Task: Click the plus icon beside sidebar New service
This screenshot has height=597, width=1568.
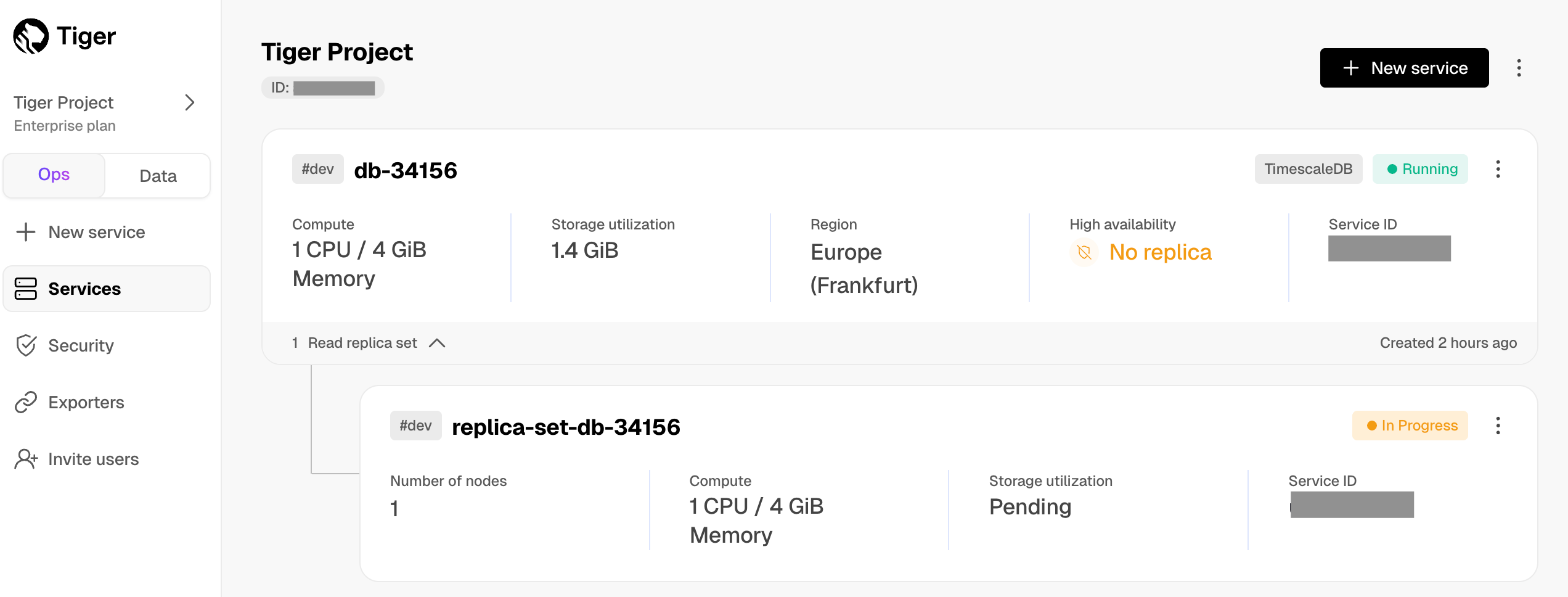Action: pyautogui.click(x=26, y=232)
